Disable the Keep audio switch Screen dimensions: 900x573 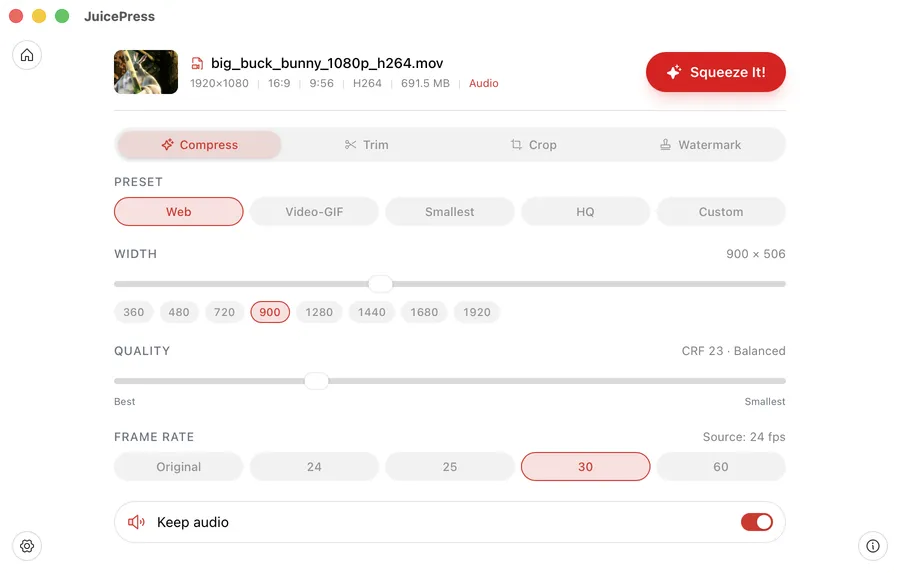tap(756, 522)
